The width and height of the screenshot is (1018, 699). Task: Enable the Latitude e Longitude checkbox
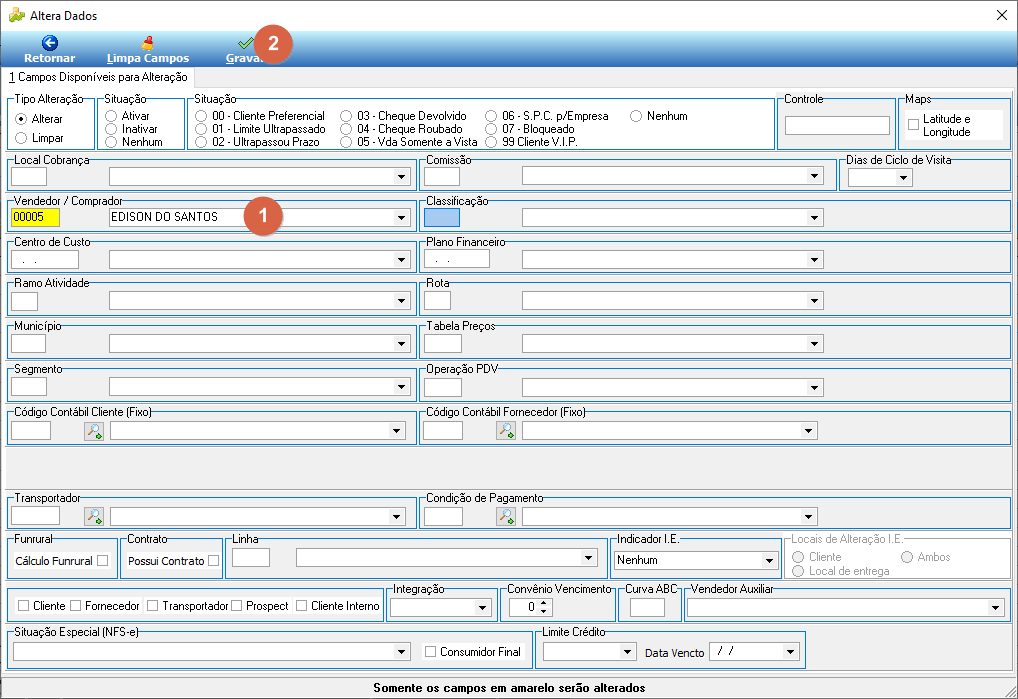913,125
